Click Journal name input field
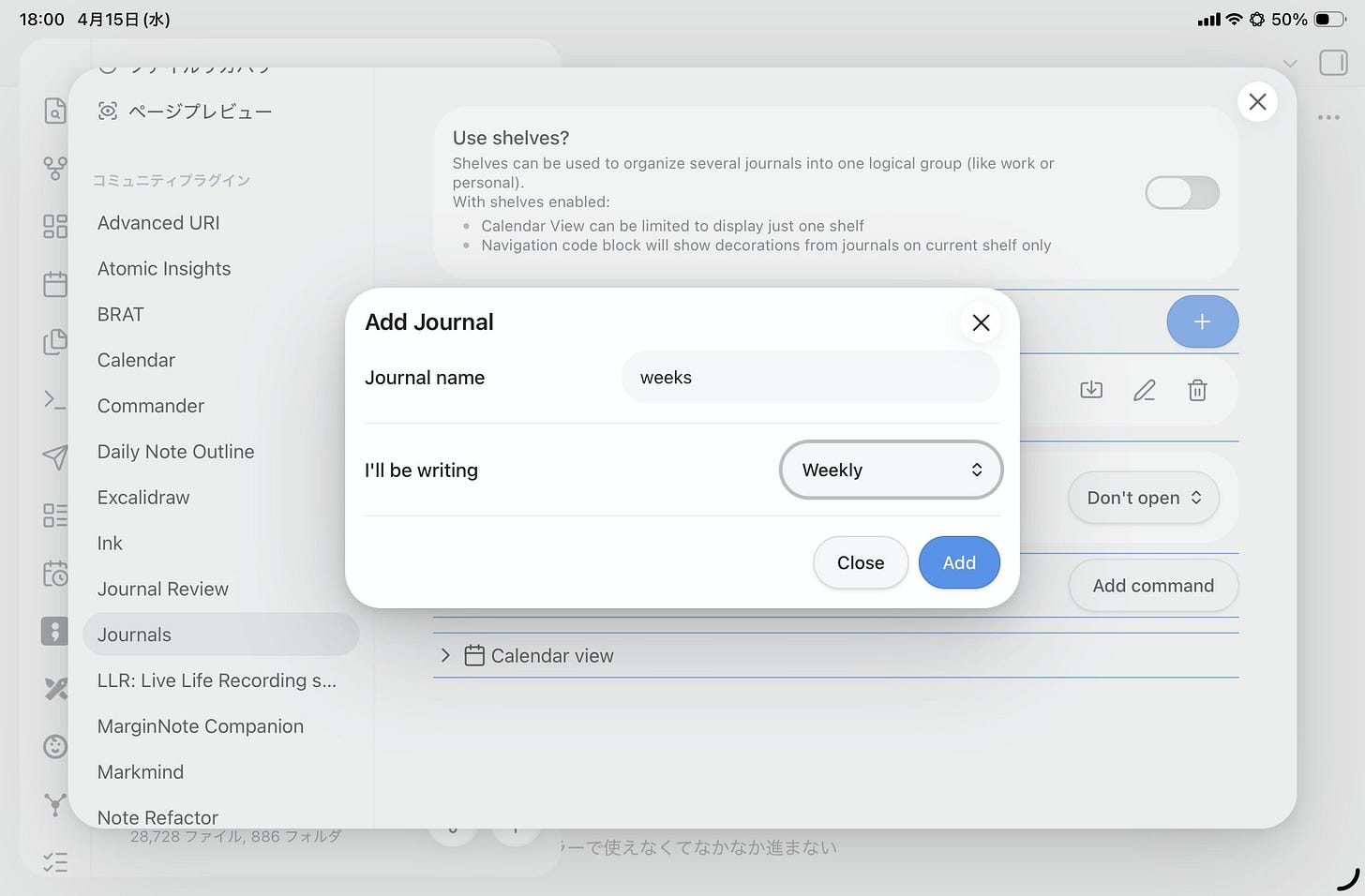Viewport: 1365px width, 896px height. [811, 378]
